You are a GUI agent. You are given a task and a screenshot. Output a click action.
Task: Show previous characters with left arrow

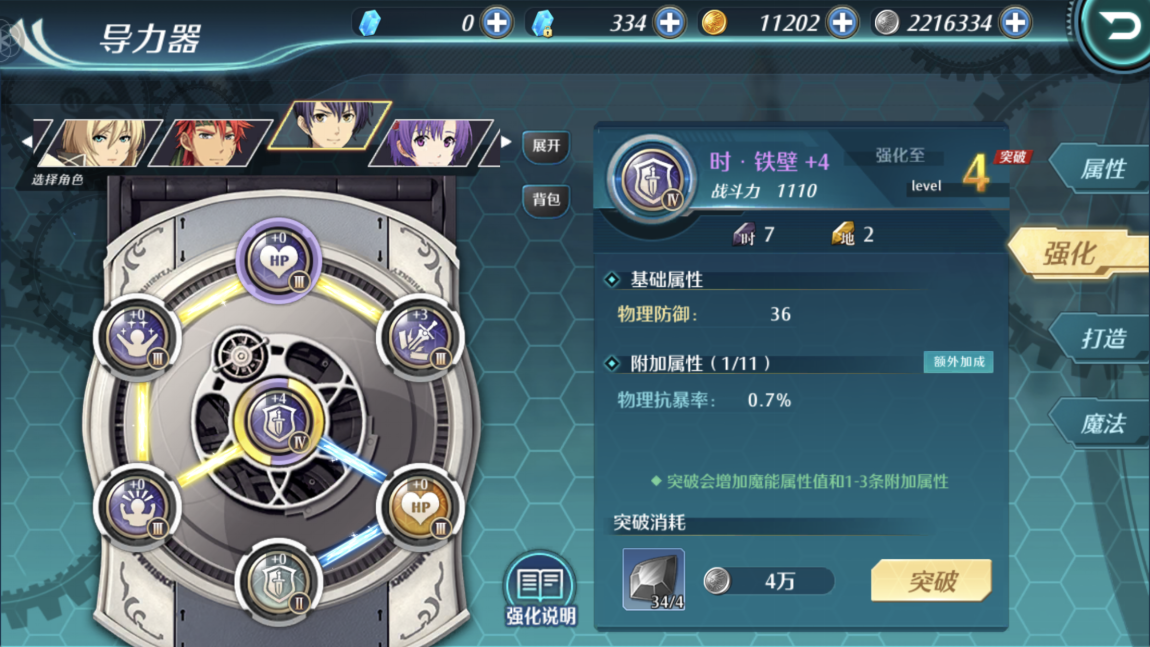(26, 142)
